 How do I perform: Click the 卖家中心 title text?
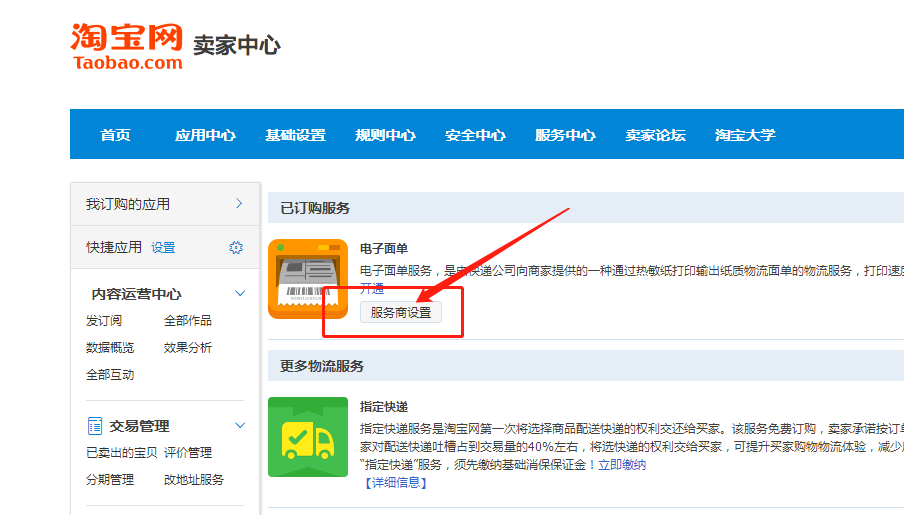(x=237, y=46)
